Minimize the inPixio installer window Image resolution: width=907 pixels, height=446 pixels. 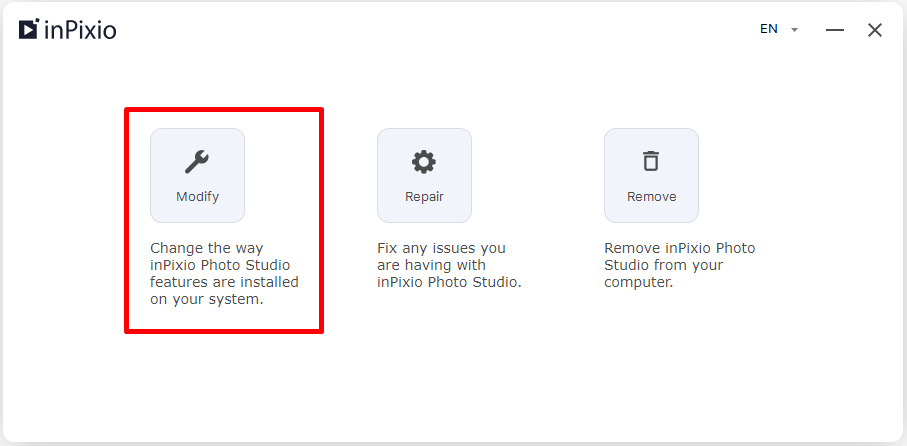(x=835, y=30)
